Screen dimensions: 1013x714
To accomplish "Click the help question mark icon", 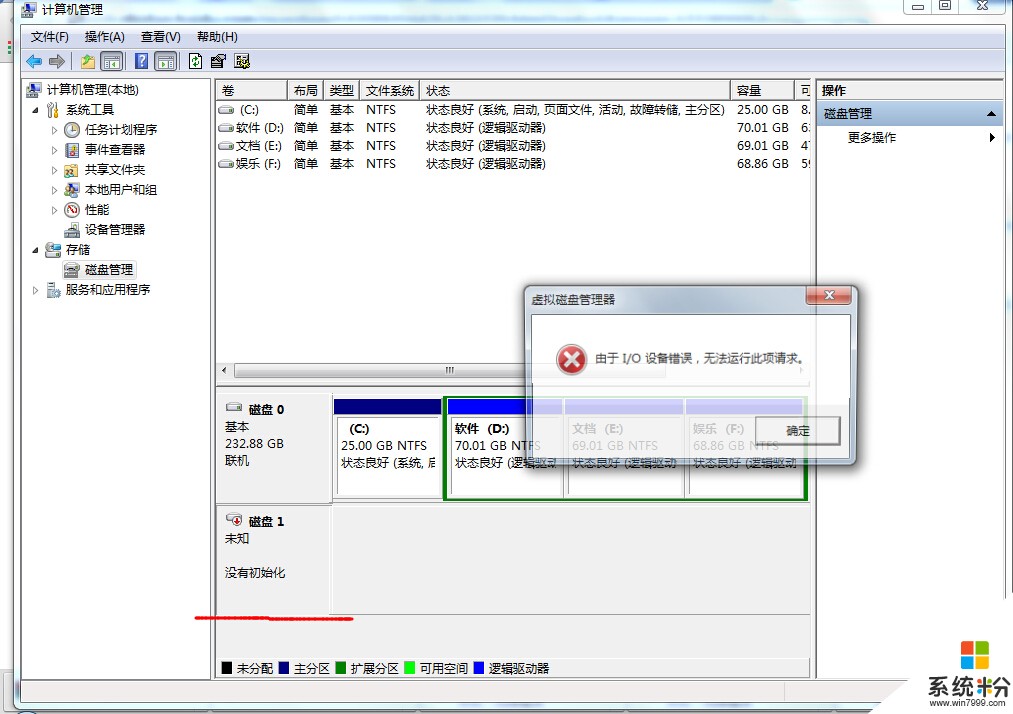I will point(142,61).
